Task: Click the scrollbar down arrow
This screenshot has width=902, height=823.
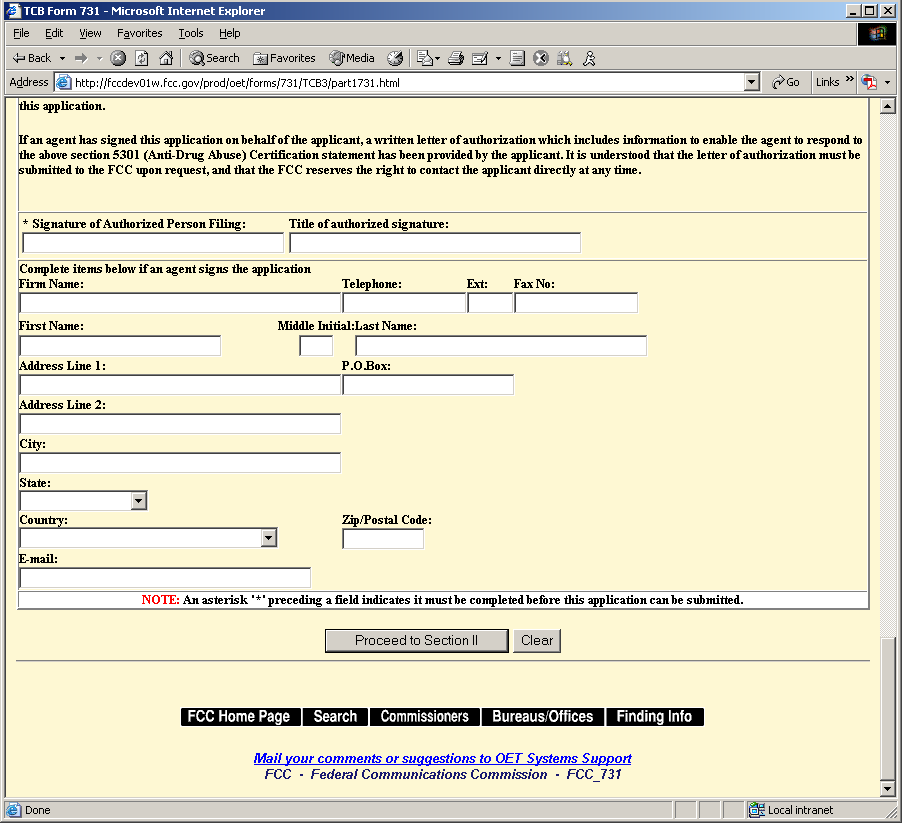Action: pyautogui.click(x=888, y=789)
